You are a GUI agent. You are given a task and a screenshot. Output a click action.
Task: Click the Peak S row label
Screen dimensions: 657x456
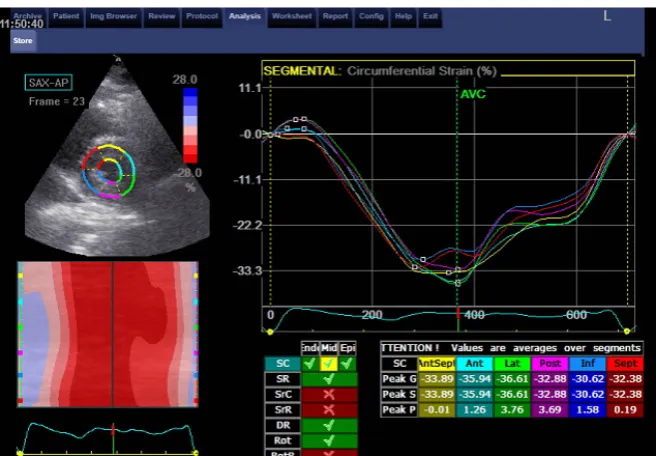coord(399,394)
